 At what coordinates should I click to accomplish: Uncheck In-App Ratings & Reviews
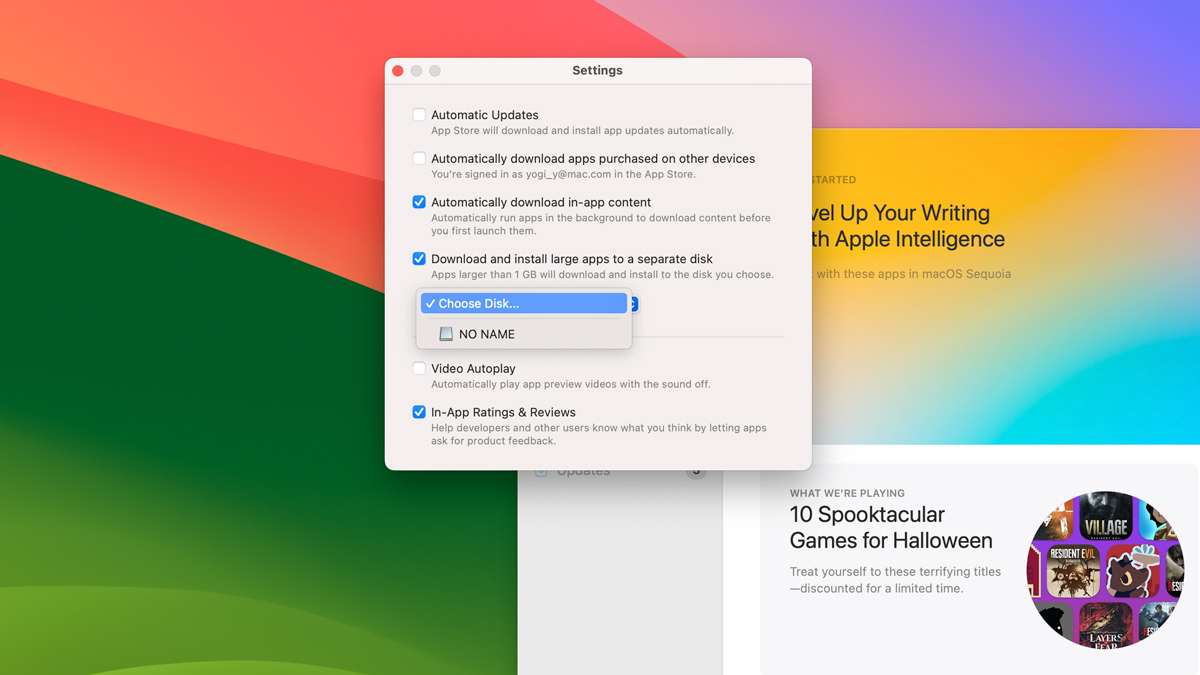[x=419, y=412]
